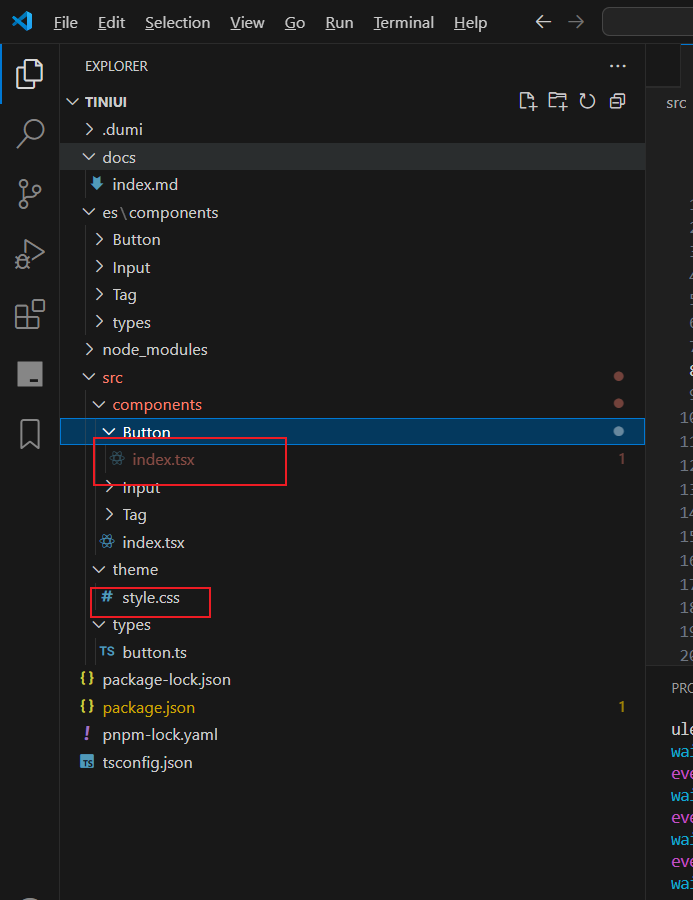This screenshot has width=693, height=900.
Task: Go back using the navigation arrow
Action: point(543,22)
